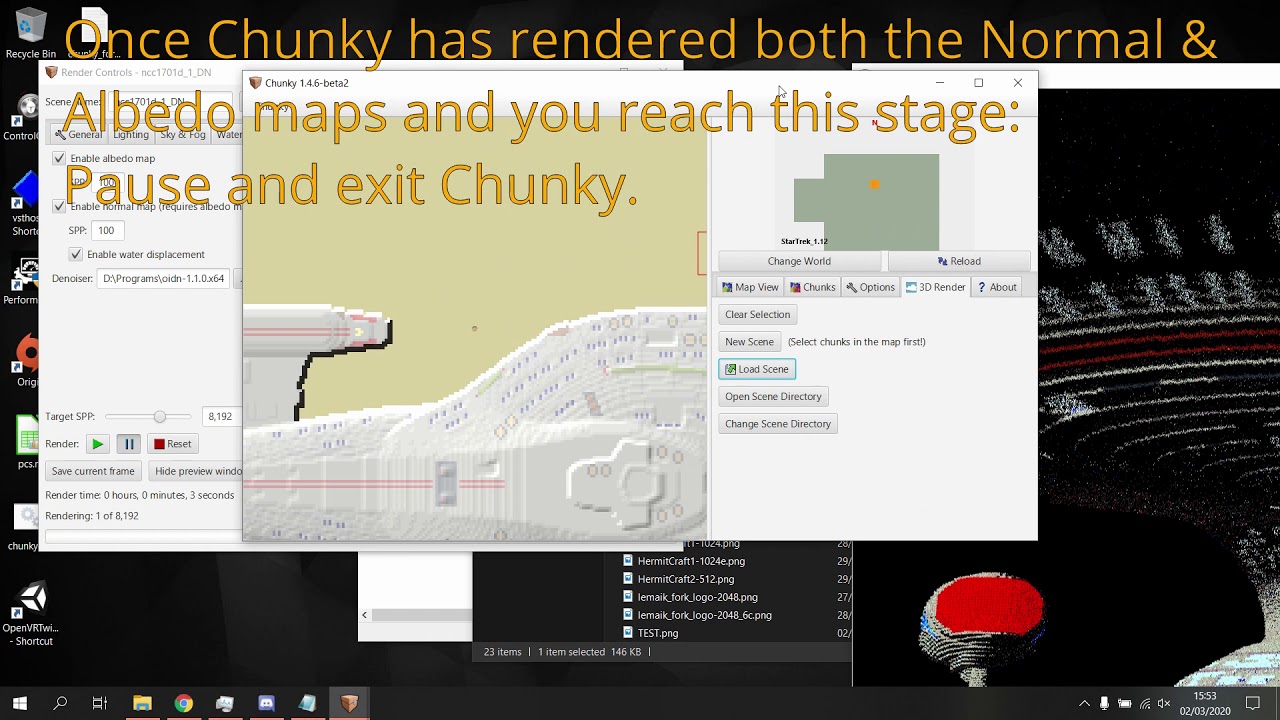This screenshot has width=1280, height=720.
Task: Select HermitCraft1-1024e.png in File Explorer
Action: pos(691,561)
